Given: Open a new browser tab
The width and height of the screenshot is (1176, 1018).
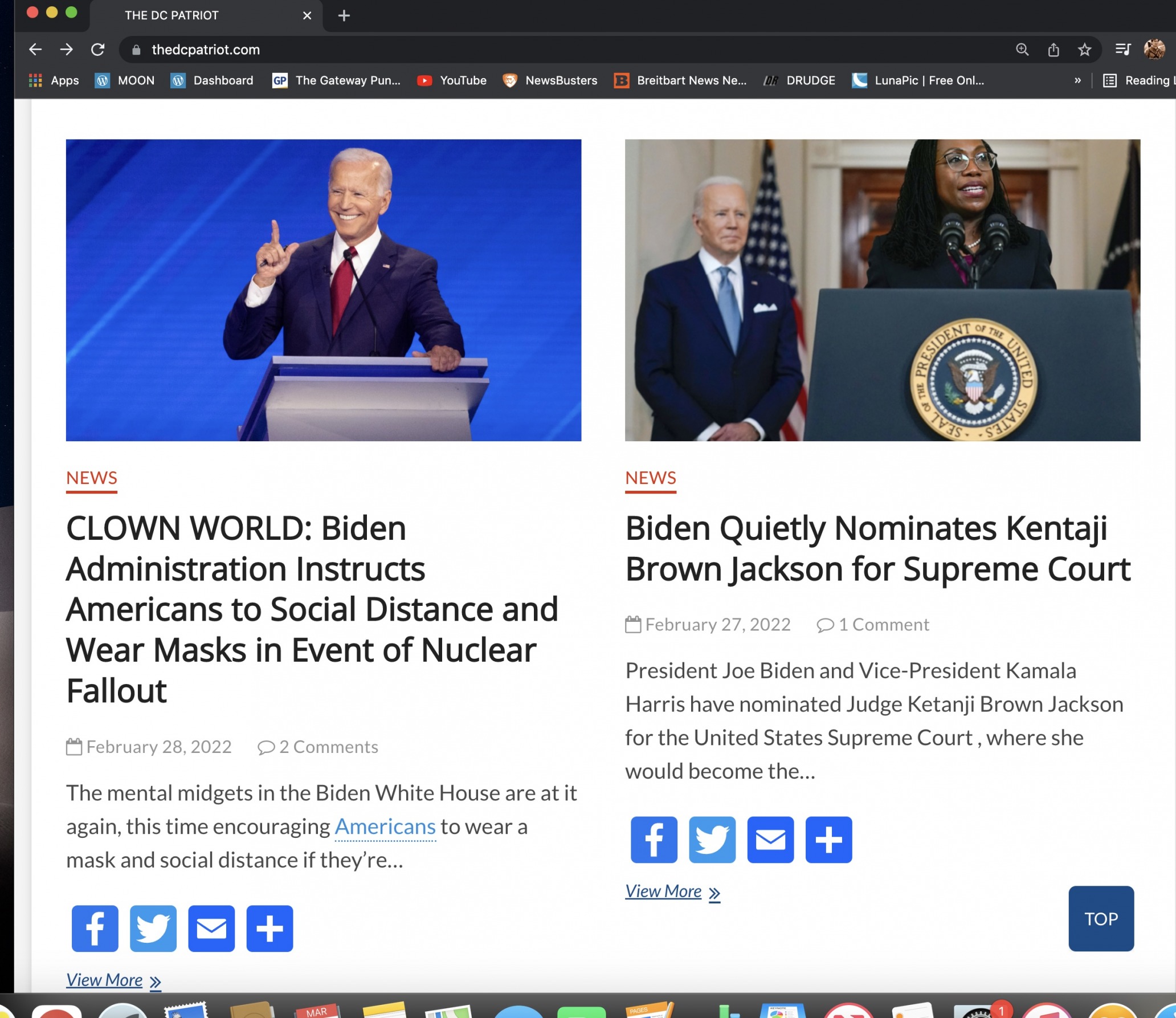Looking at the screenshot, I should 344,15.
